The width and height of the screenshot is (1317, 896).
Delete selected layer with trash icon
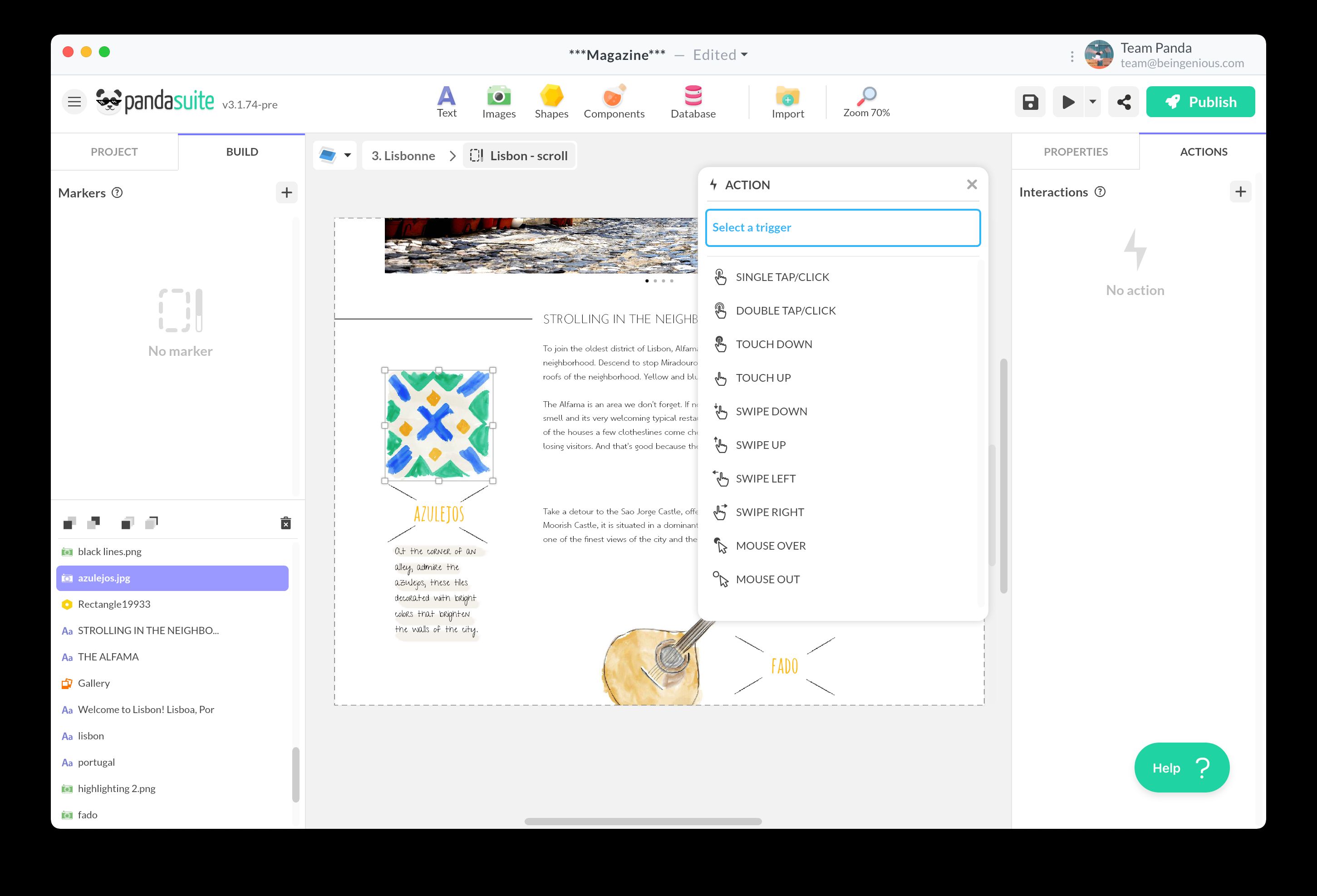click(285, 523)
